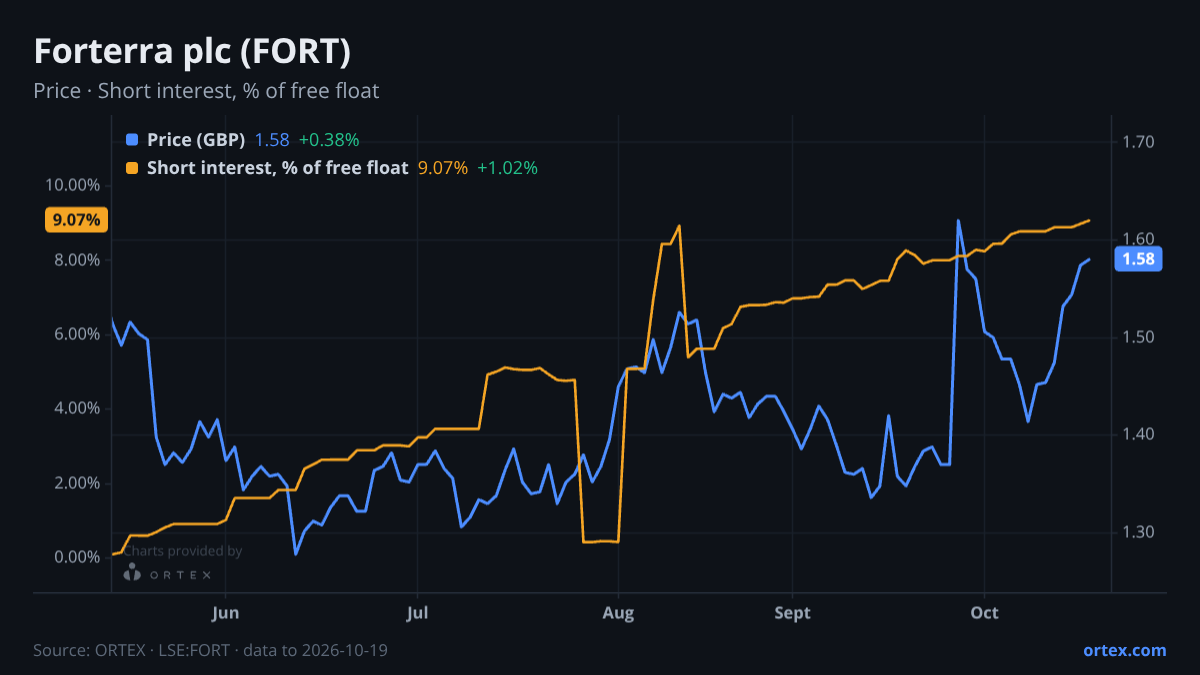Click the +0.38% price change value
This screenshot has width=1200, height=675.
329,140
